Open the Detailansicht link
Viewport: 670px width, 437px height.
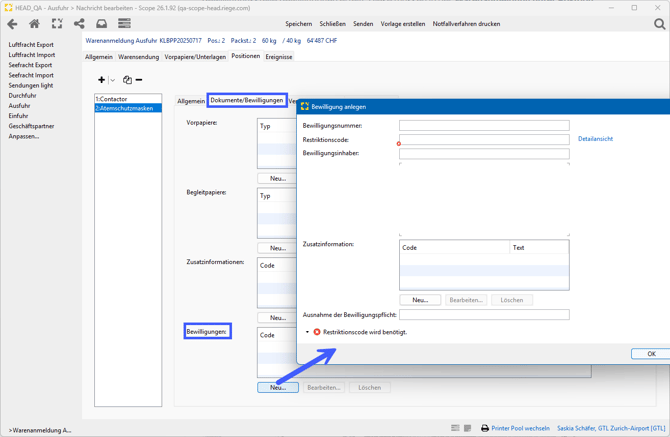click(595, 139)
